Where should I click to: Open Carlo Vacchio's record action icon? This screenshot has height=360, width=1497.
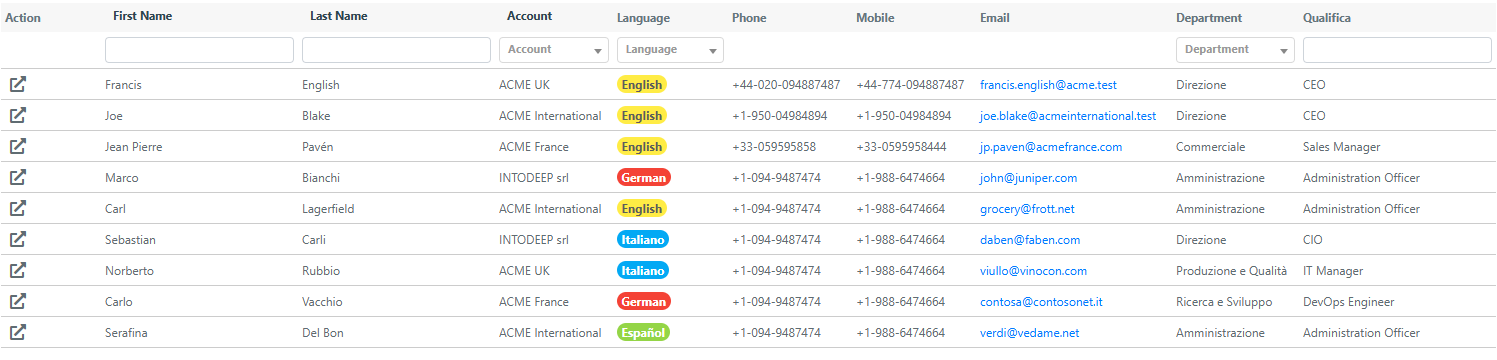18,302
